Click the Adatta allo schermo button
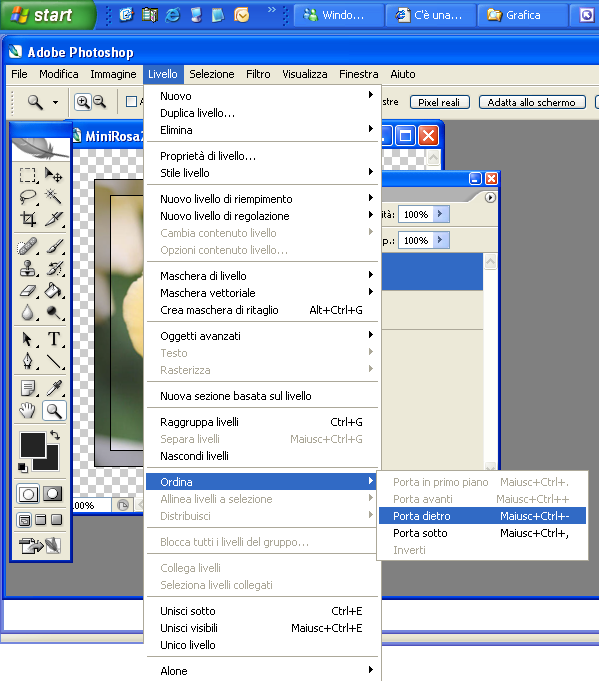Viewport: 599px width, 681px height. click(x=532, y=102)
